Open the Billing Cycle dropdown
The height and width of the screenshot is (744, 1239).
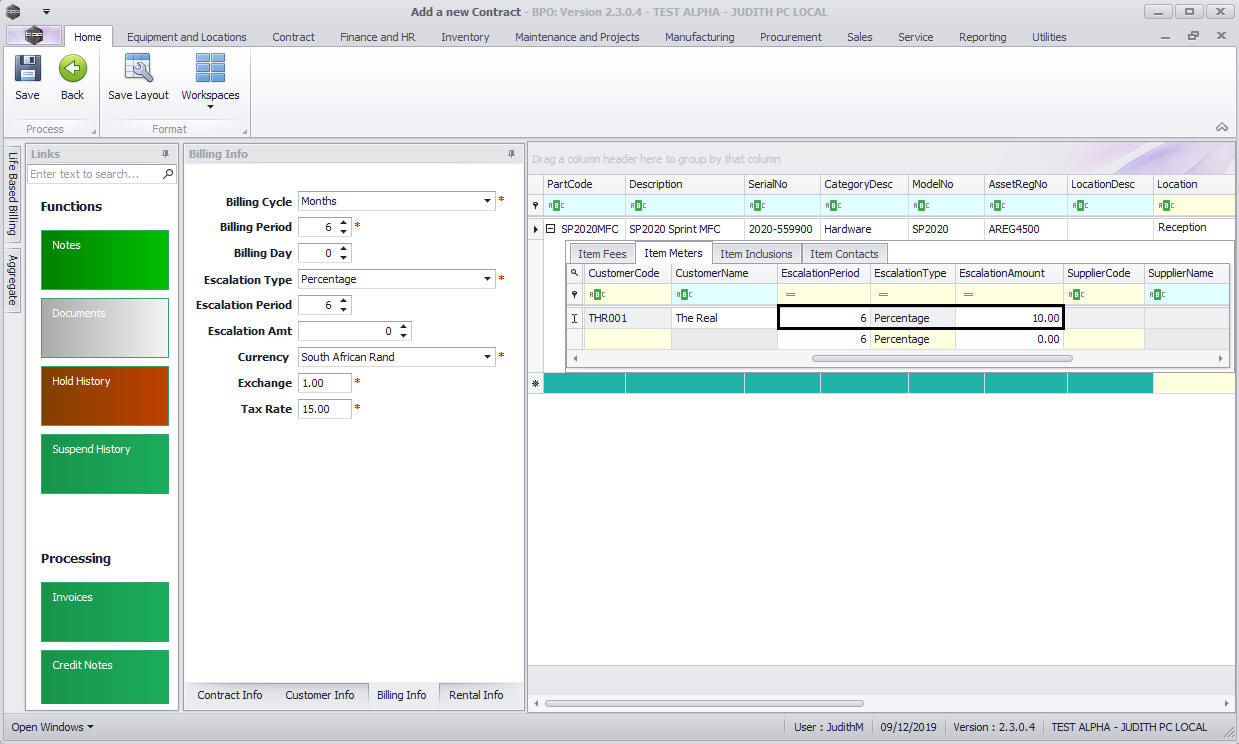tap(487, 201)
